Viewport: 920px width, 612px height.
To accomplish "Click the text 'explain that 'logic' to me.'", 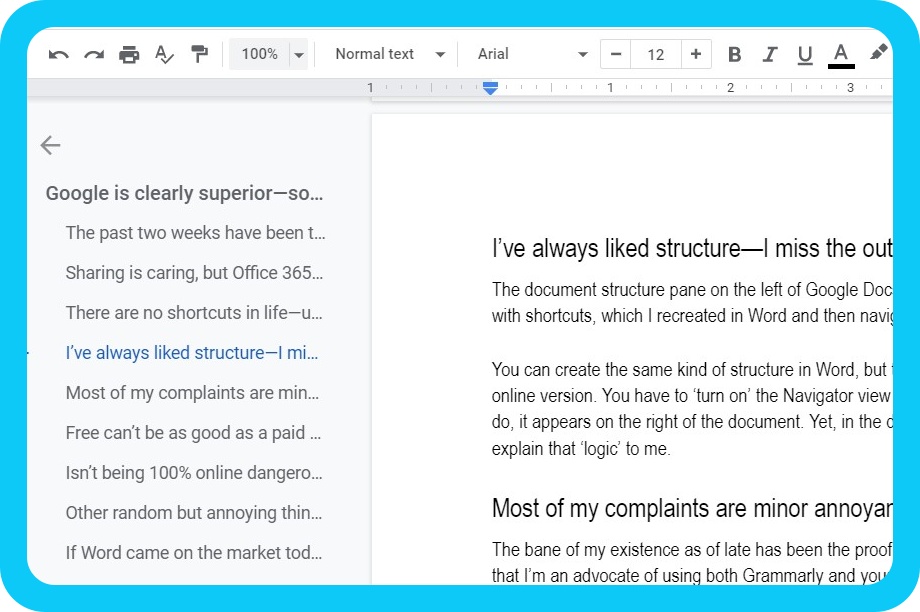I will tap(581, 449).
